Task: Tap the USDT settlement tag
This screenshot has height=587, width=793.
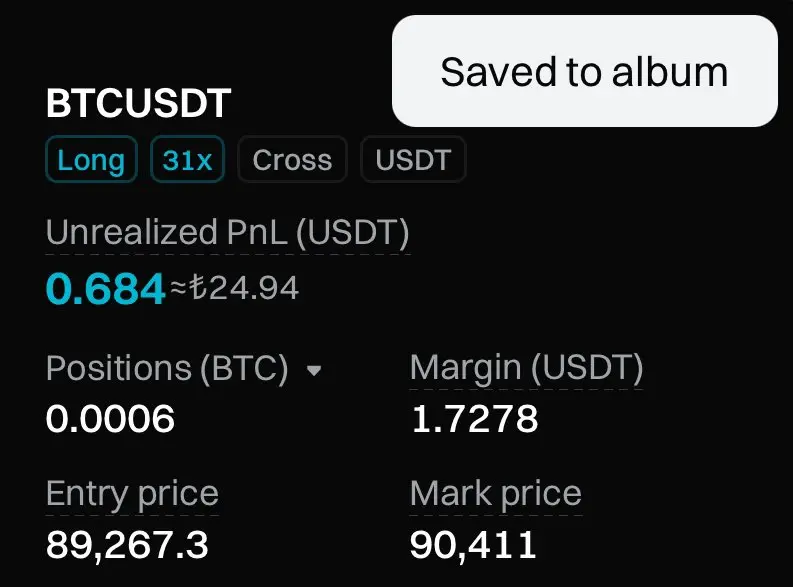Action: click(413, 159)
